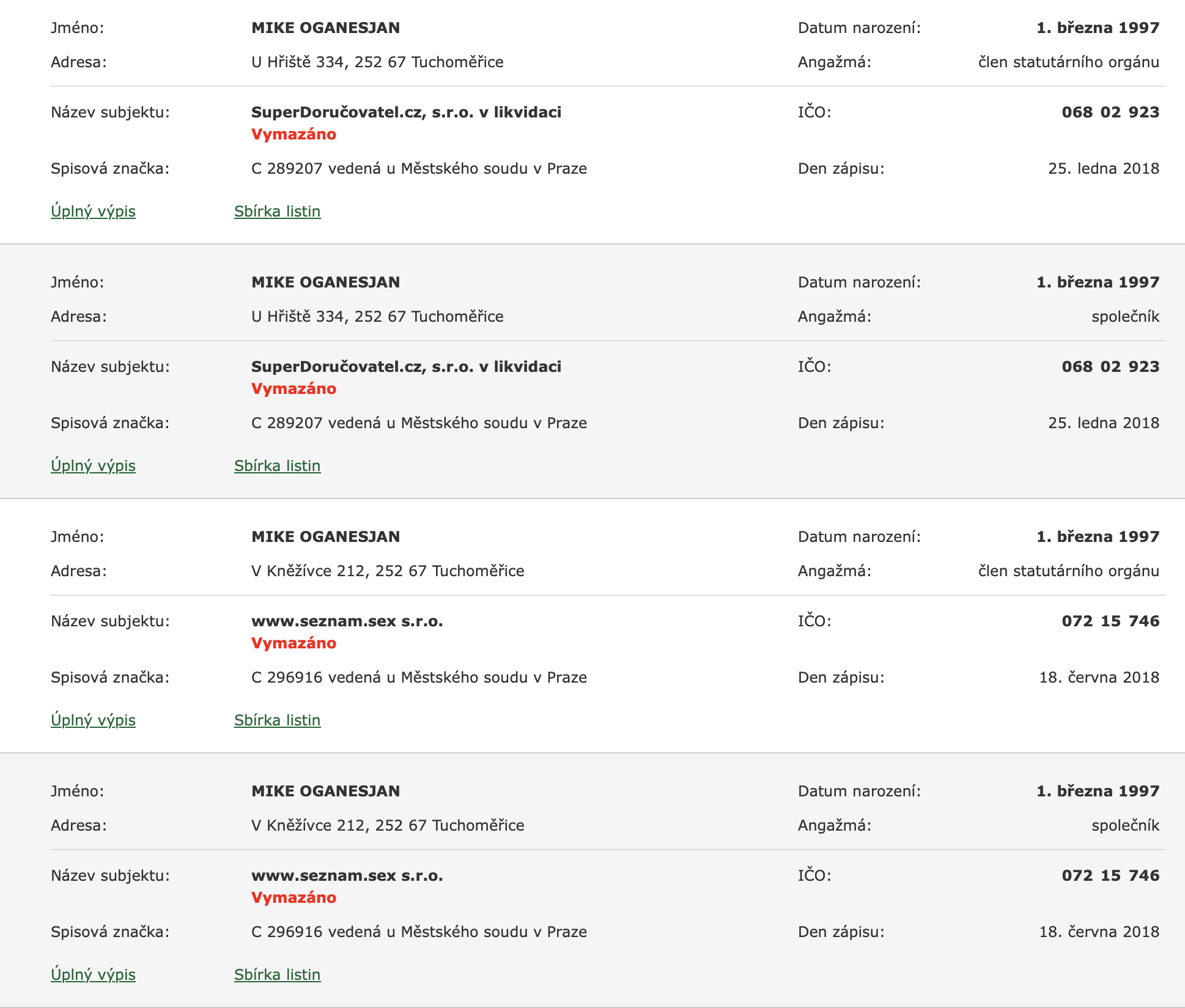1185x1008 pixels.
Task: Open Úplný výpis for www.seznam.sex společník record
Action: [93, 974]
